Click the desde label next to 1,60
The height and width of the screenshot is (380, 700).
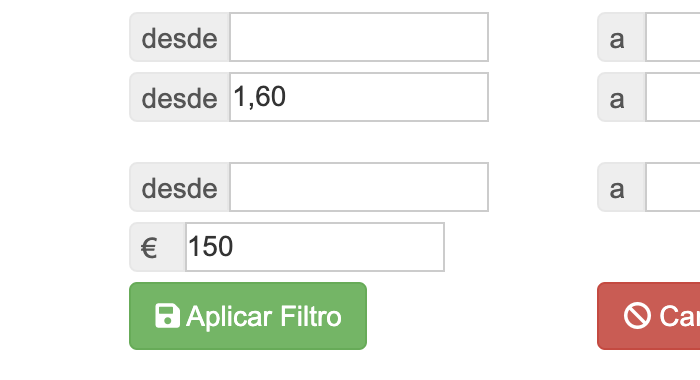(x=179, y=97)
